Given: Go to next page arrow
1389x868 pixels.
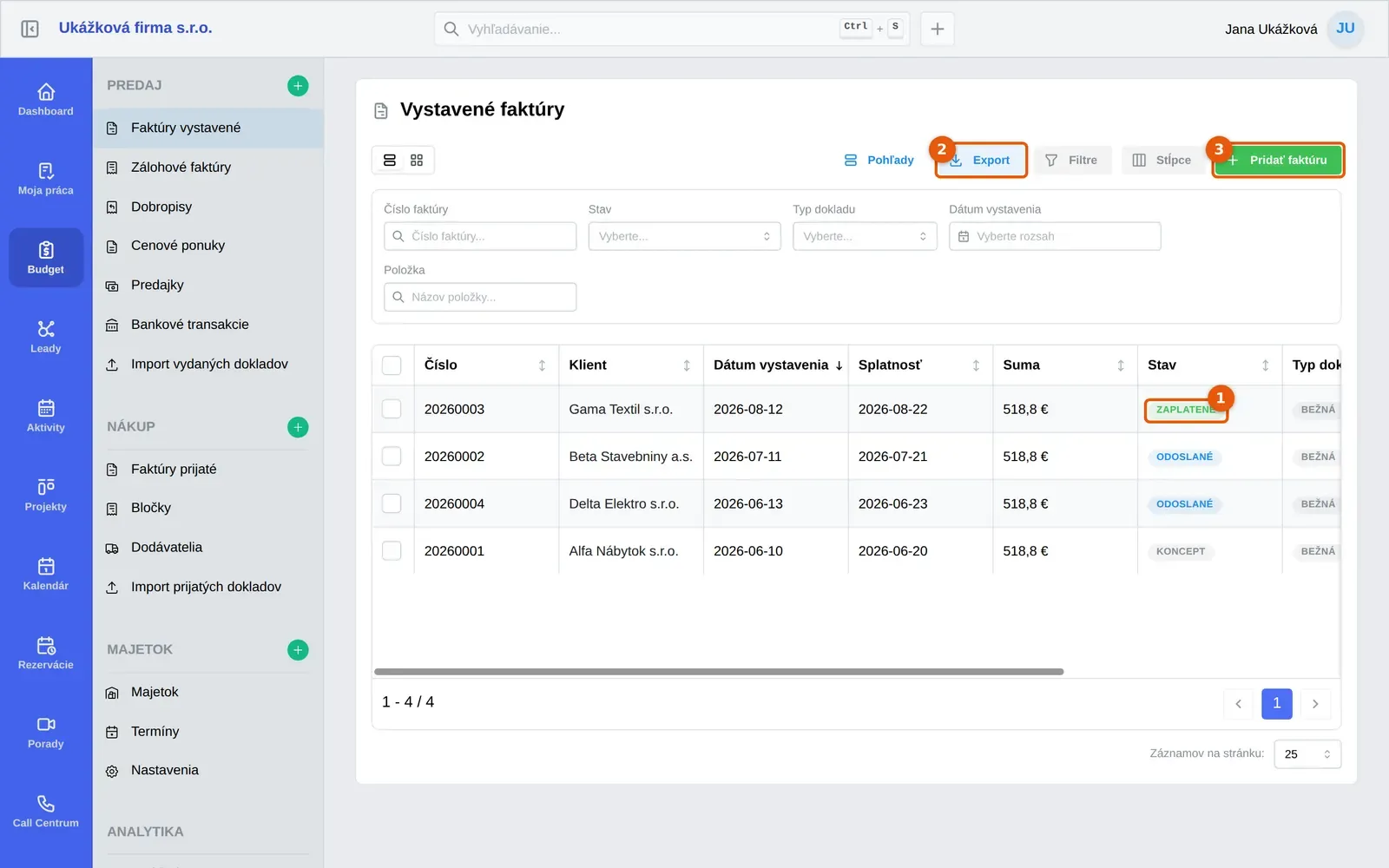Looking at the screenshot, I should [1315, 704].
